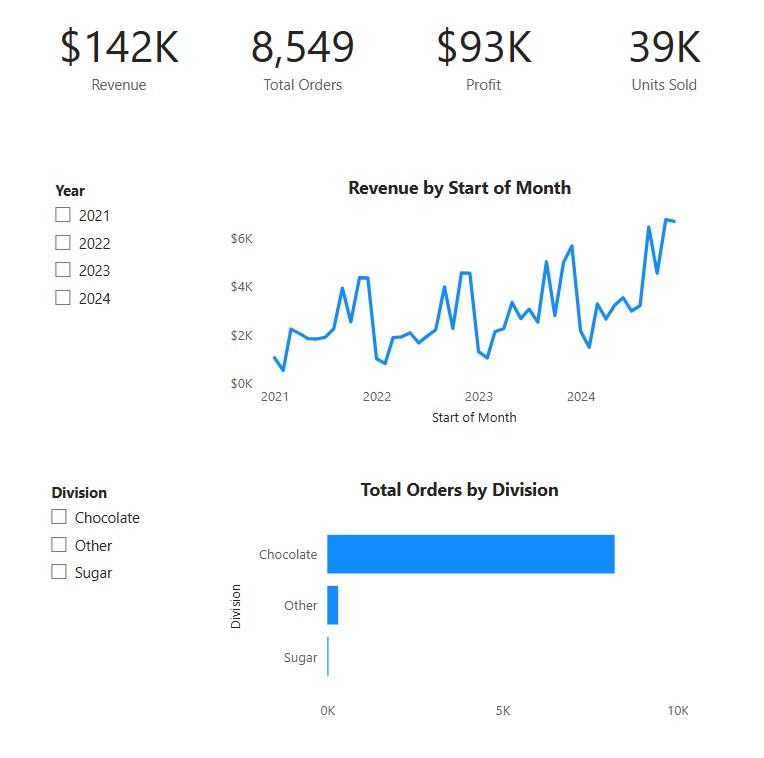764x758 pixels.
Task: Select the 39K Units Sold card
Action: pos(665,59)
